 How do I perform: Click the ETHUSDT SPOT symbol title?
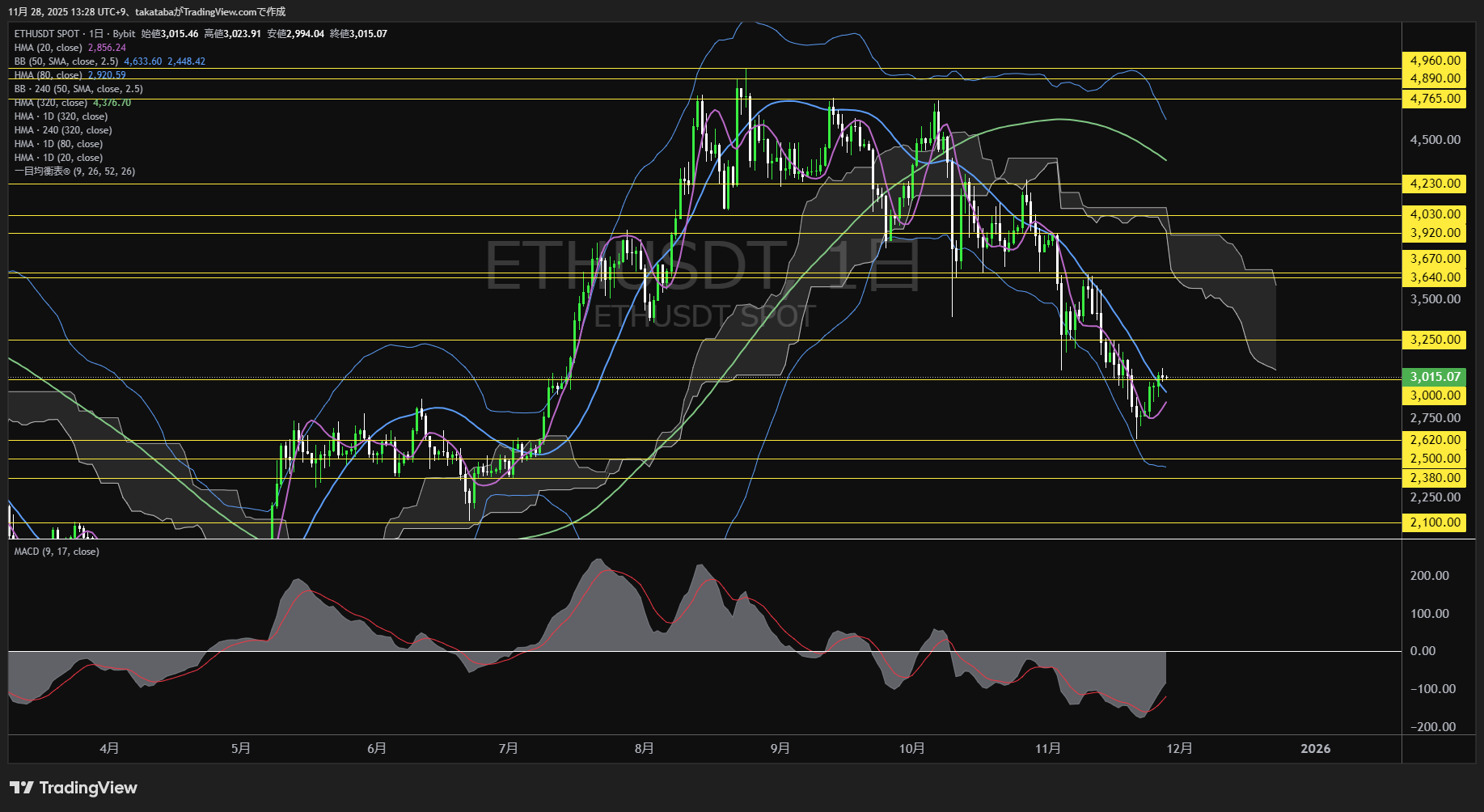pyautogui.click(x=47, y=33)
